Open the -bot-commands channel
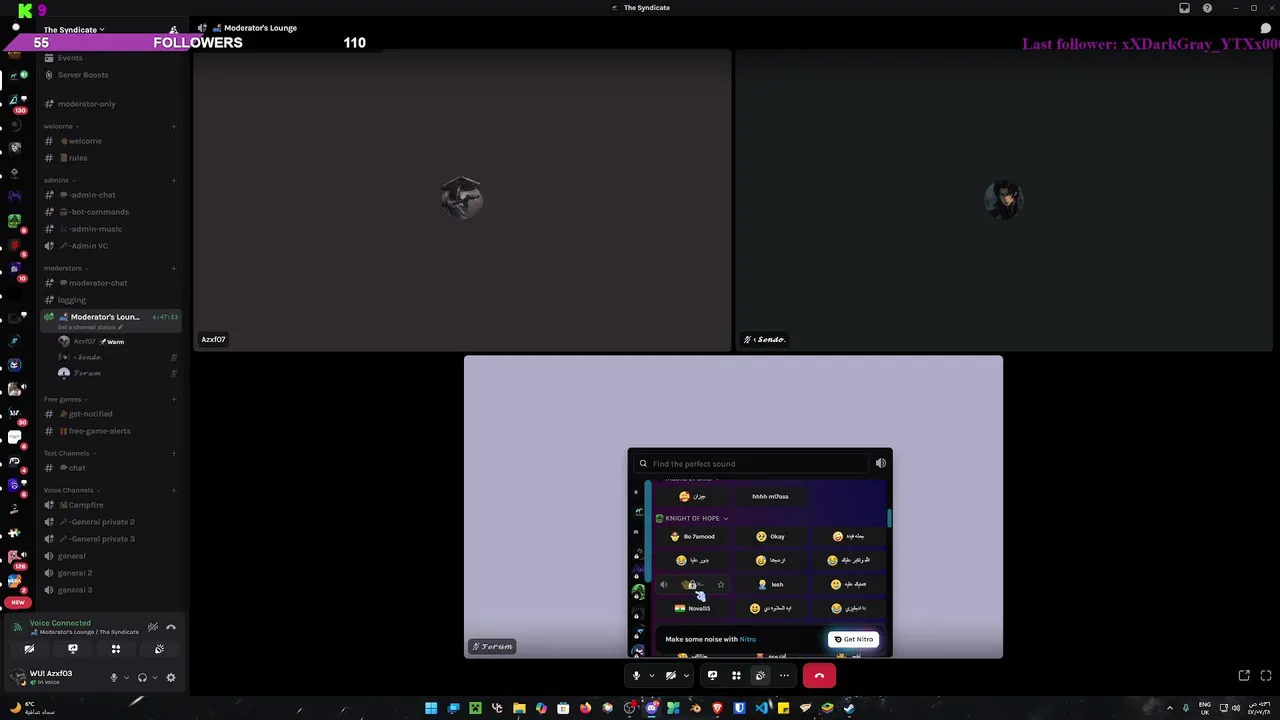 click(111, 212)
